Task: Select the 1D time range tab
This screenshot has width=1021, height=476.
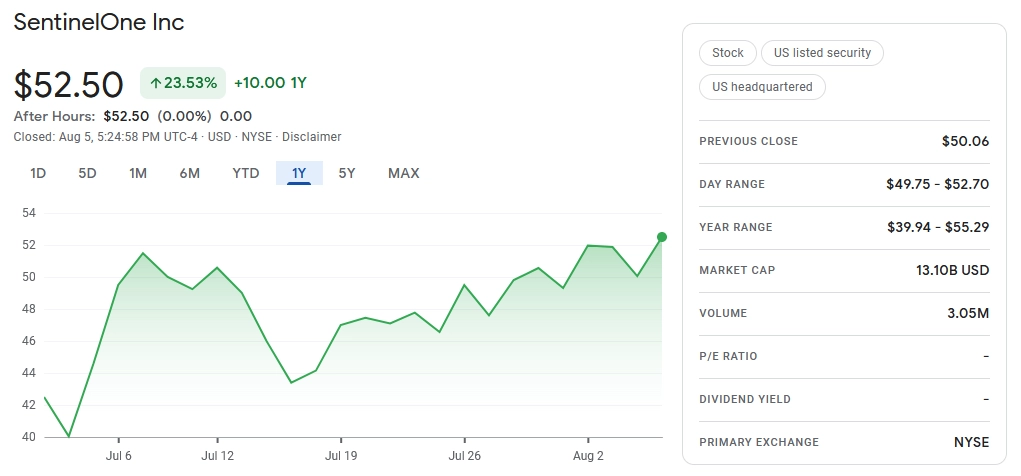Action: click(38, 173)
